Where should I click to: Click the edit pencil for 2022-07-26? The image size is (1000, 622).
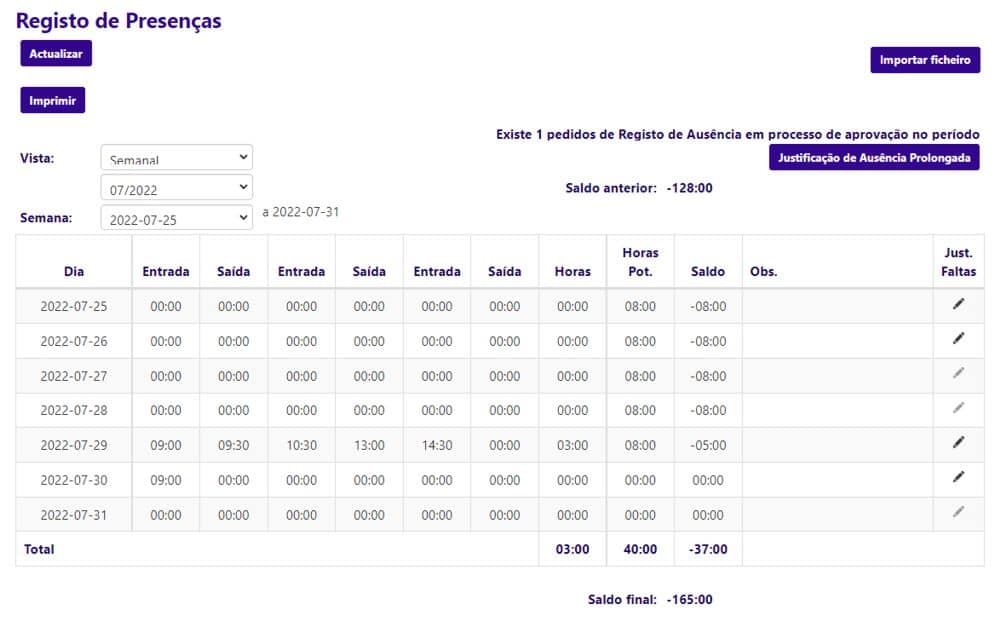click(x=958, y=339)
